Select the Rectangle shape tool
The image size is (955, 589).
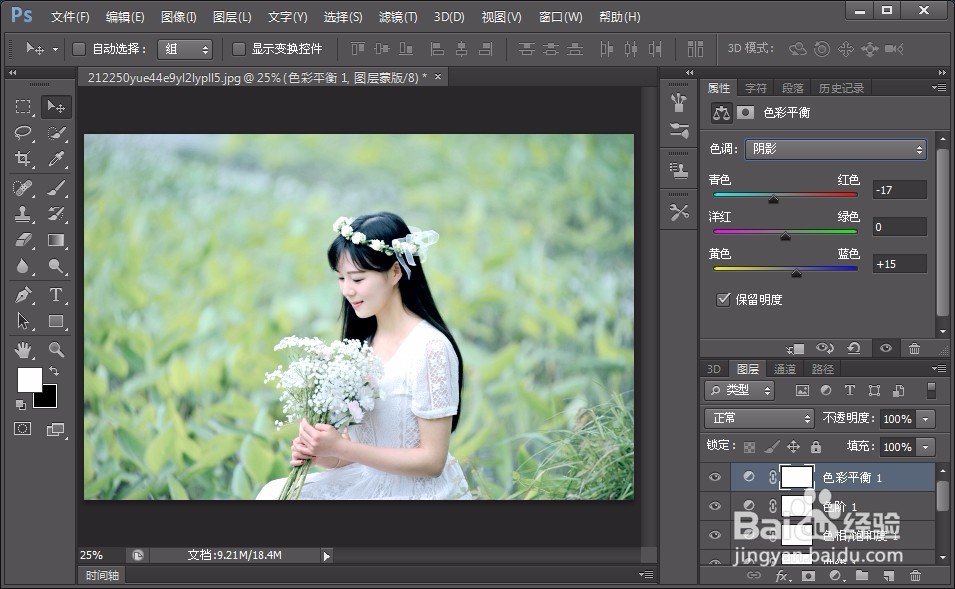pos(56,321)
